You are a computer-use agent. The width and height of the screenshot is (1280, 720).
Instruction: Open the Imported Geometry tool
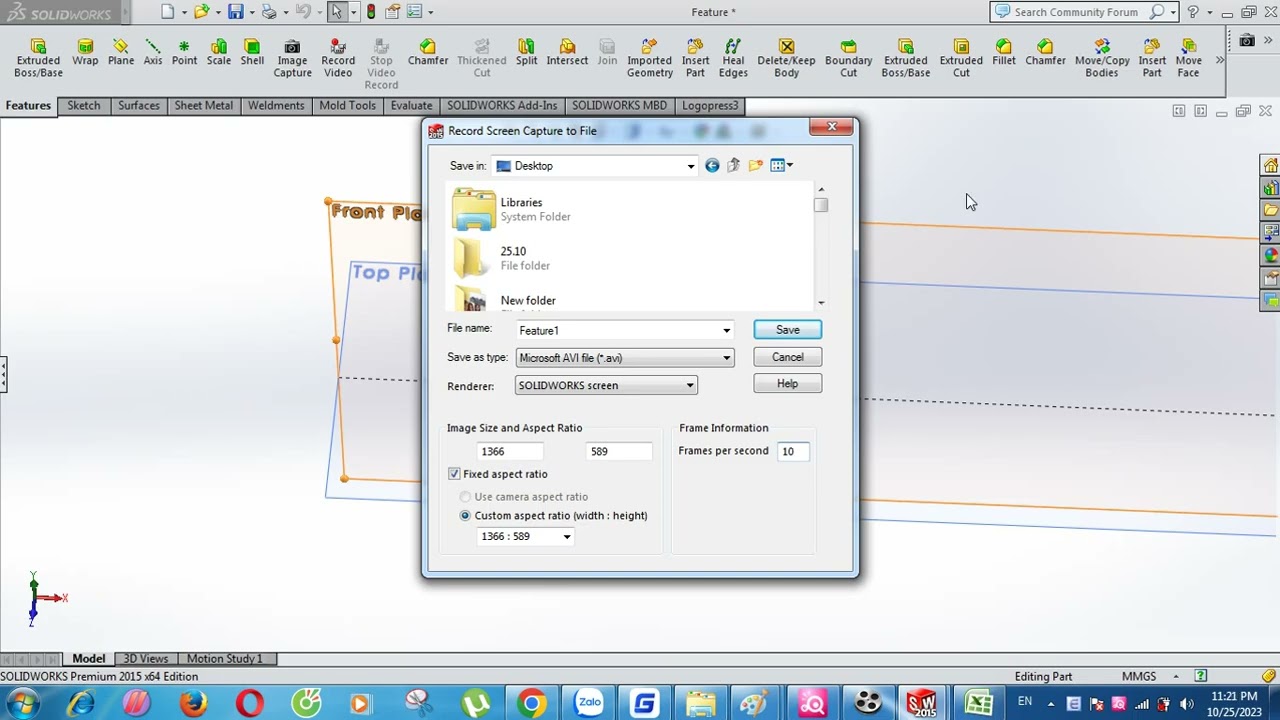[x=649, y=59]
